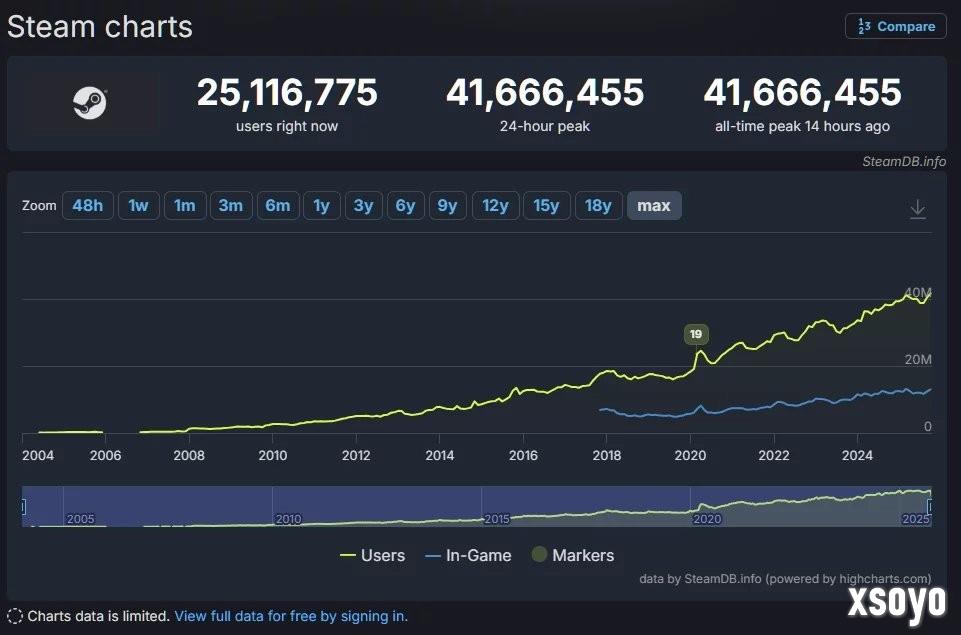
Task: Click the marker labeled 19 on the chart
Action: [x=695, y=334]
